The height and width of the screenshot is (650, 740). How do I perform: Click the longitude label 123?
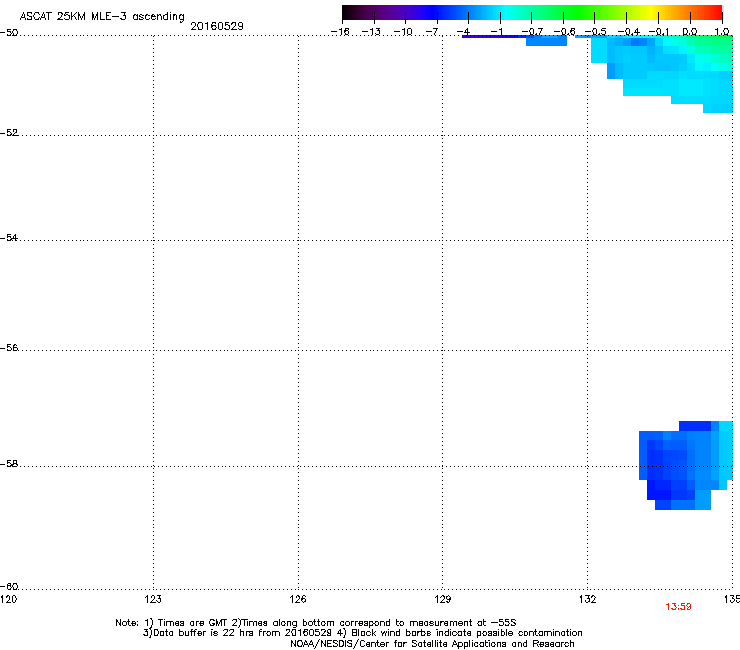[153, 599]
